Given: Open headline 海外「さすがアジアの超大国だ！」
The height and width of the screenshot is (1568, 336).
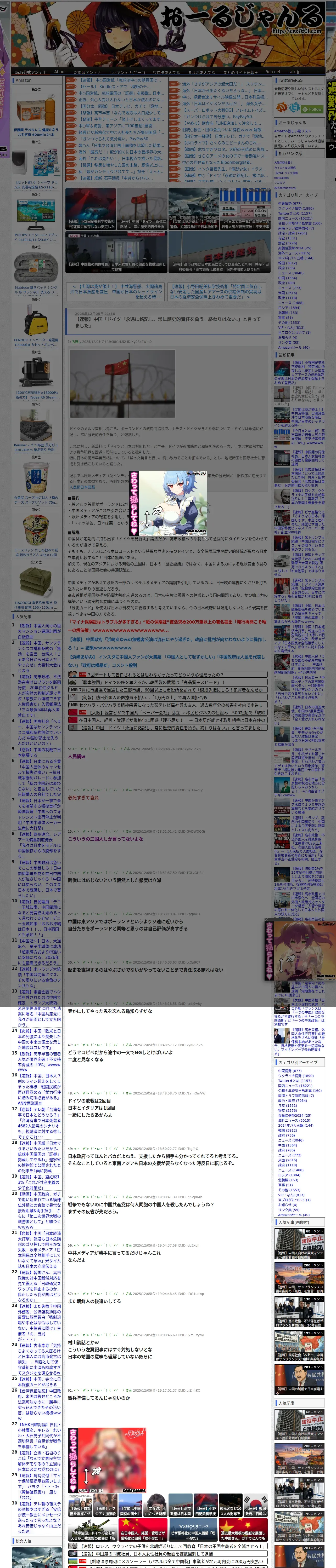Looking at the screenshot, I should pos(223,84).
